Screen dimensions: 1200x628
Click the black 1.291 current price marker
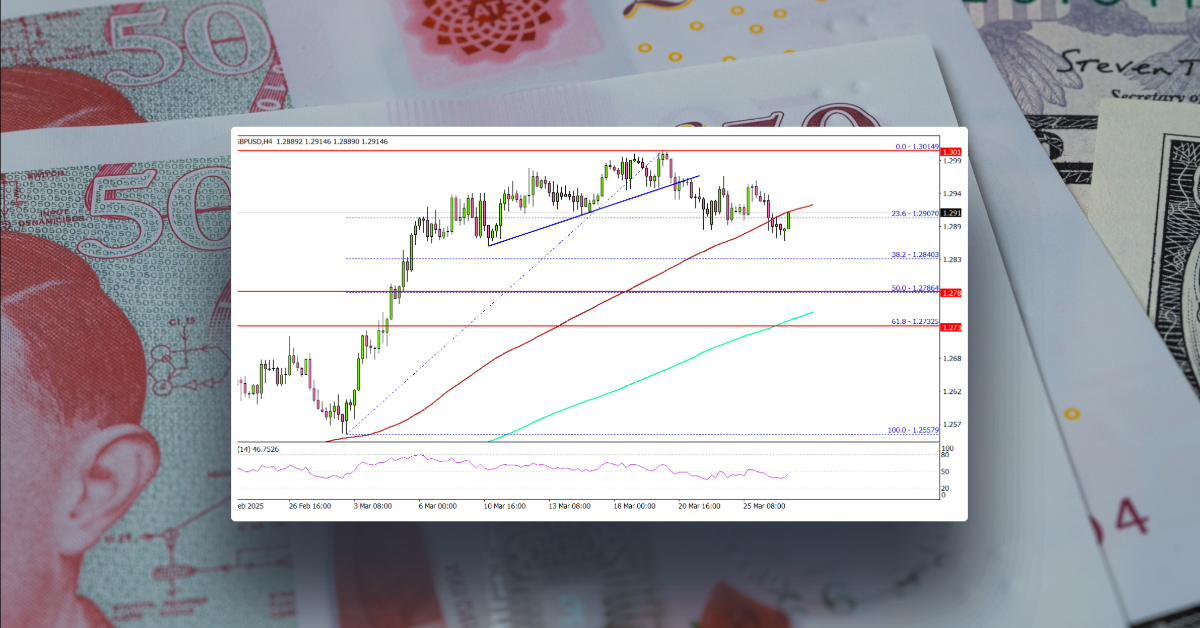(x=950, y=212)
